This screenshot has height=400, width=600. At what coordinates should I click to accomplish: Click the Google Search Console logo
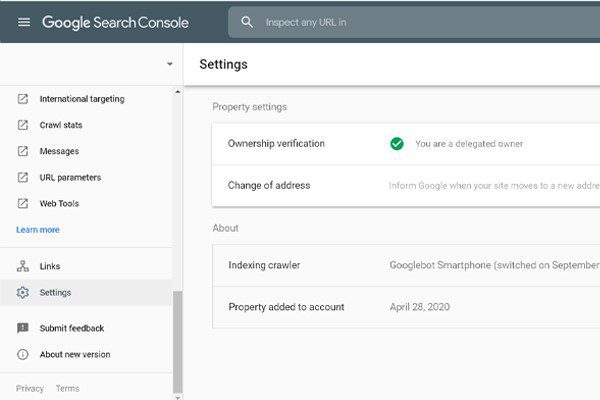coord(115,23)
